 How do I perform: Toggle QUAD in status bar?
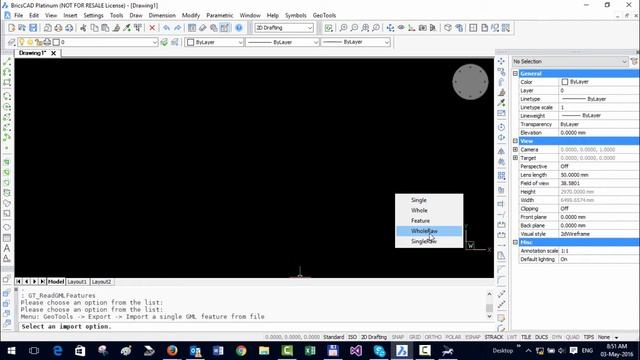pyautogui.click(x=573, y=337)
